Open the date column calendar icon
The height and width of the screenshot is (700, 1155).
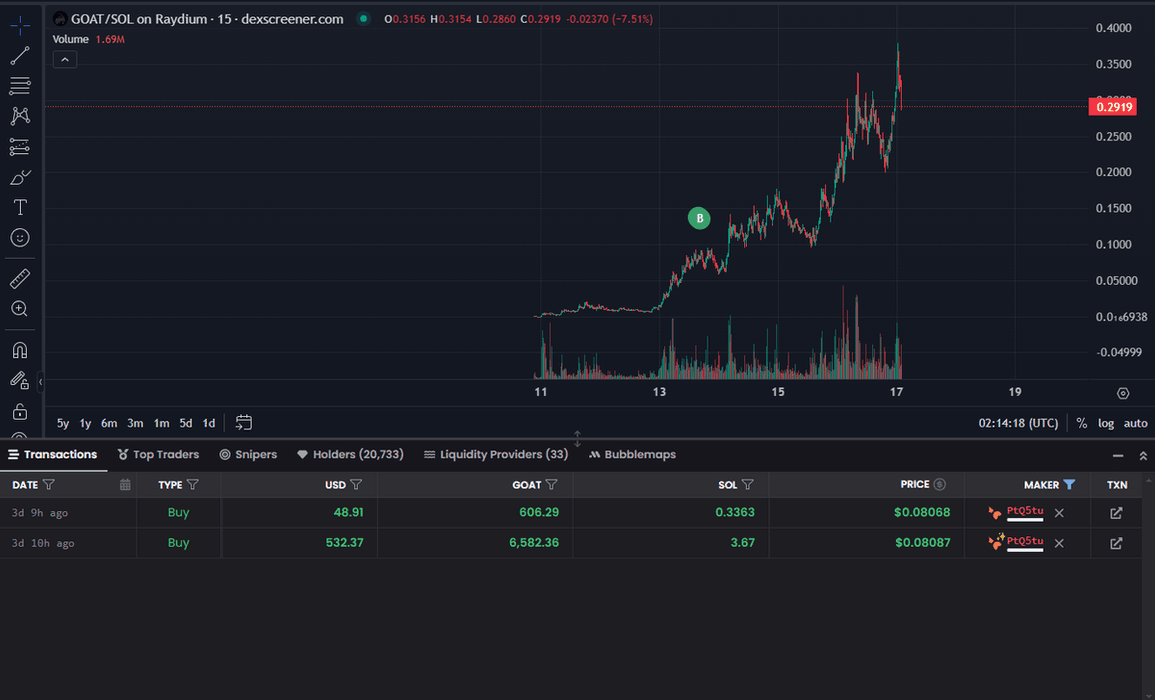tap(125, 485)
